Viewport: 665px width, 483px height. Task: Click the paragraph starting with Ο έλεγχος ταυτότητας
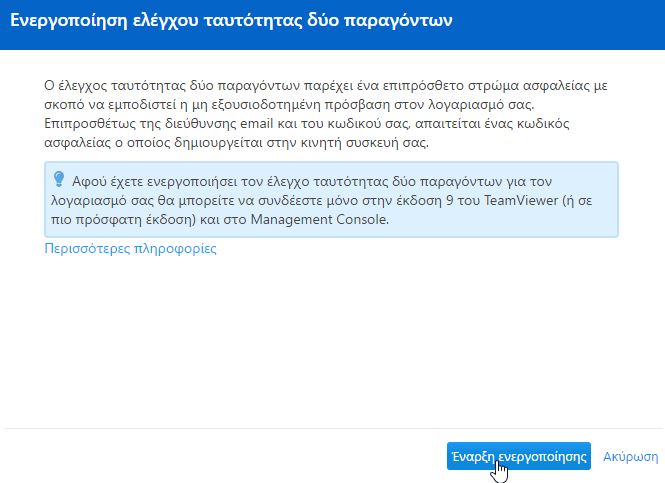(x=325, y=114)
